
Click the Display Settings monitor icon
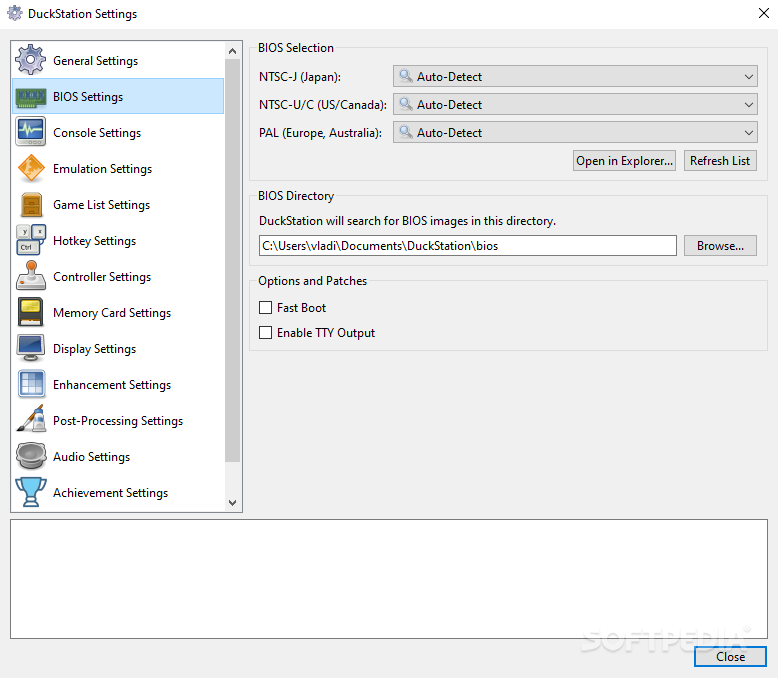tap(30, 348)
